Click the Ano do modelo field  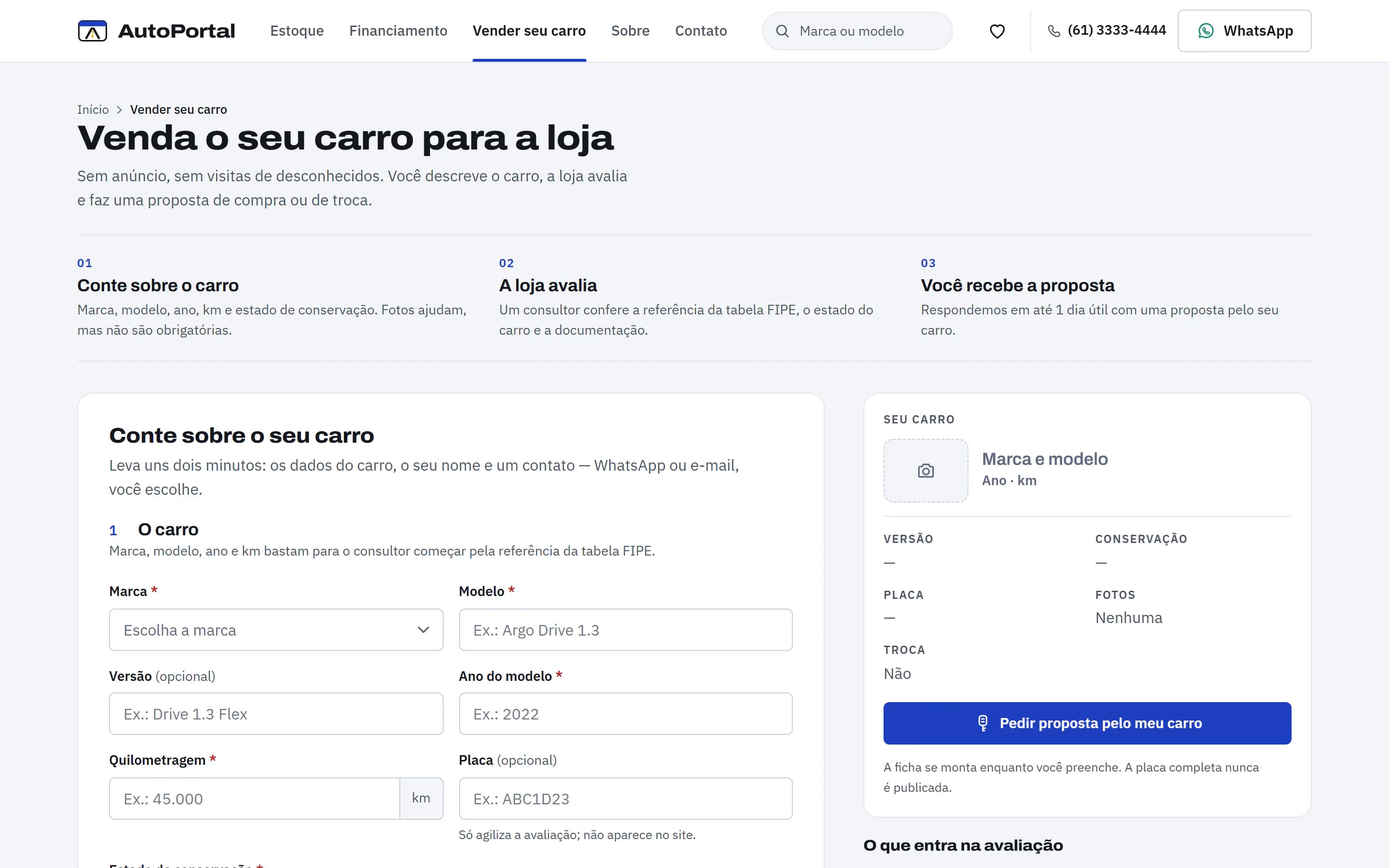coord(626,714)
